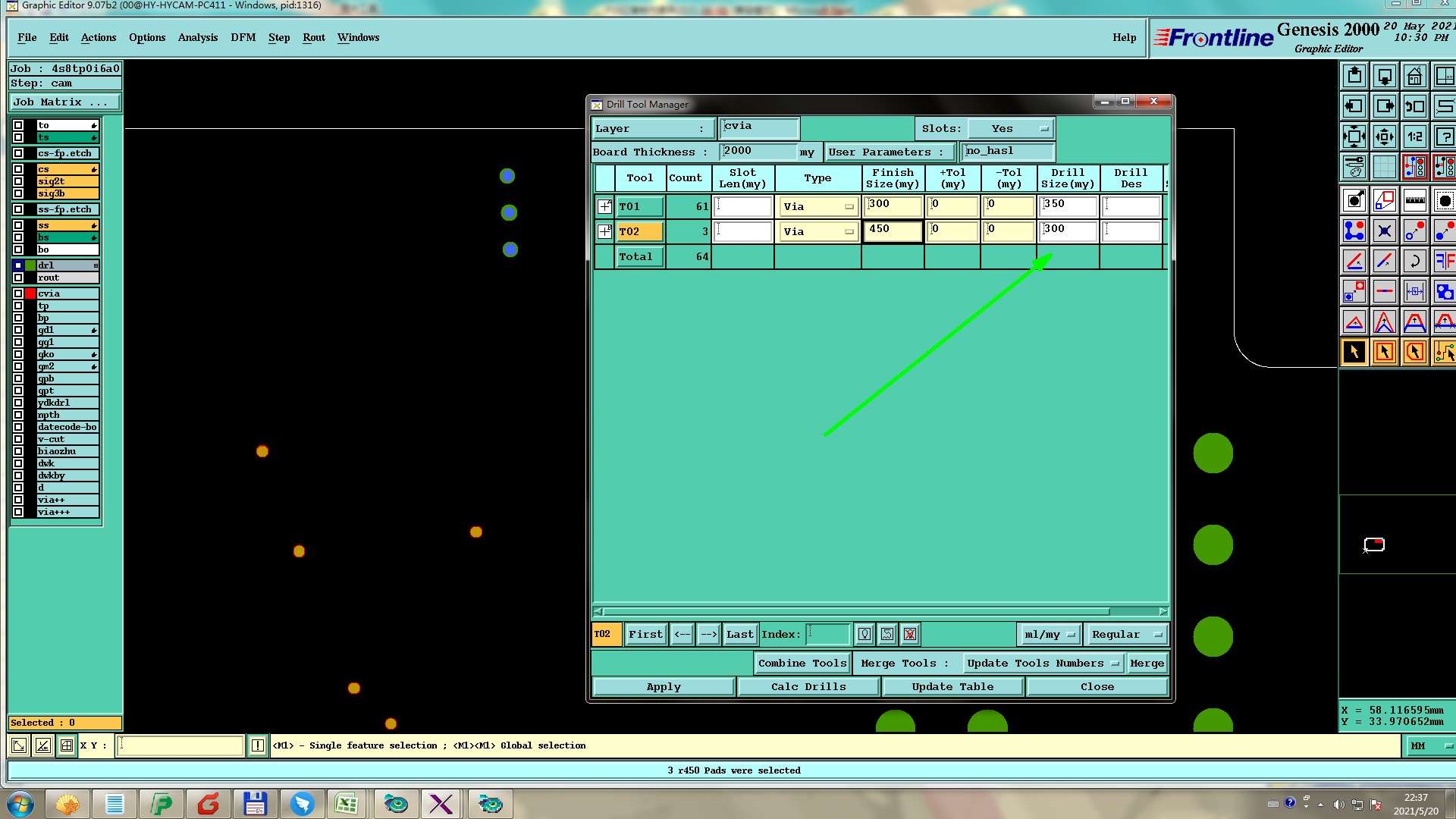This screenshot has height=819, width=1456.
Task: Toggle the checkbox for the cvia layer
Action: pos(18,293)
